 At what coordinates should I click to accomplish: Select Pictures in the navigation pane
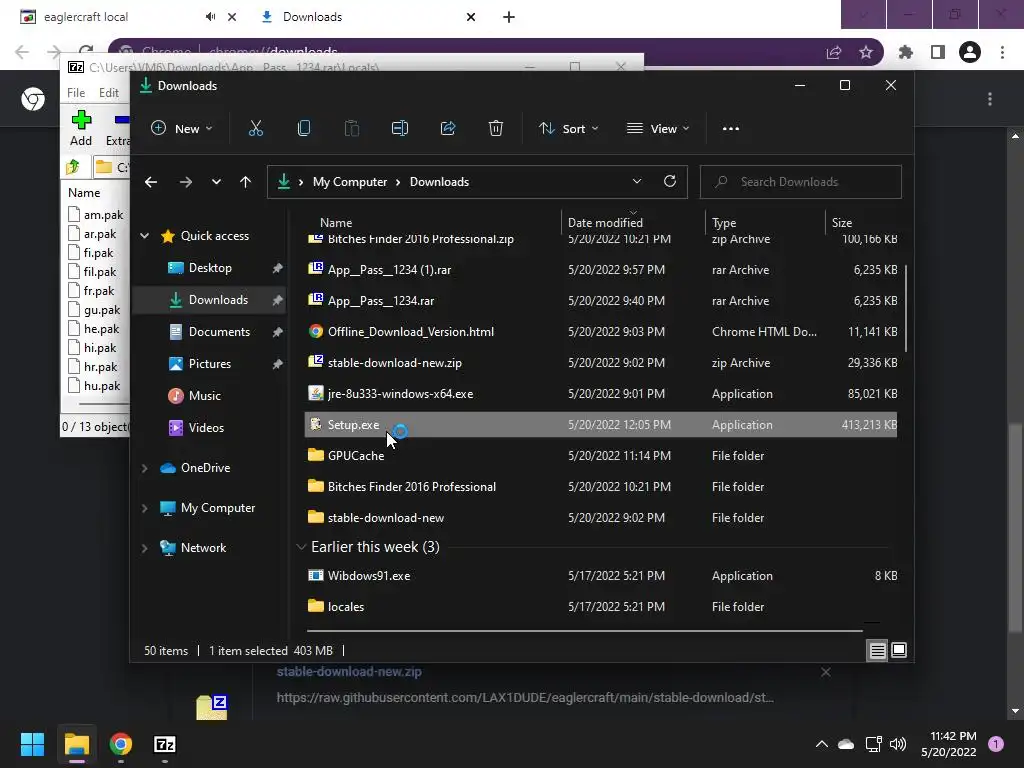click(210, 364)
